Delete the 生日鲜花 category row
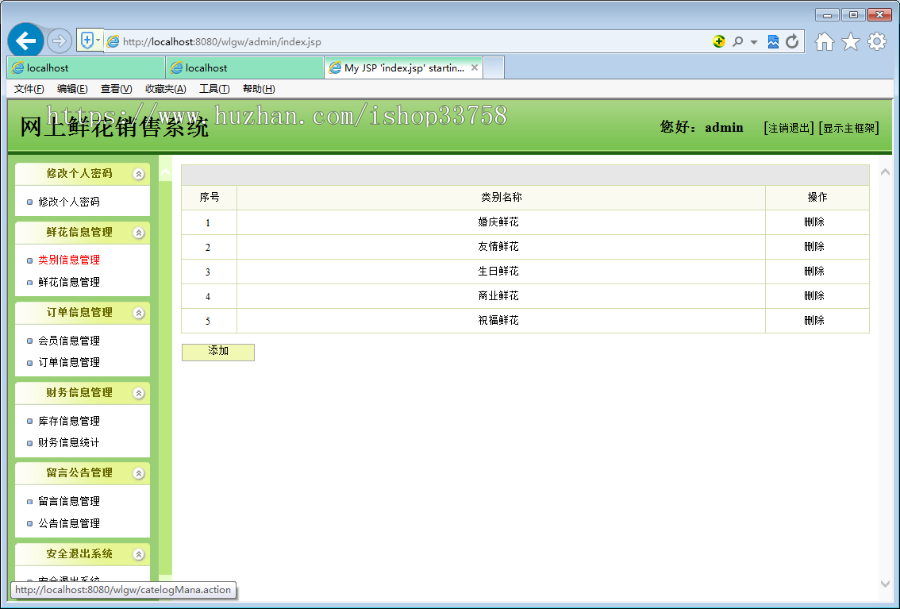This screenshot has height=609, width=900. 817,271
